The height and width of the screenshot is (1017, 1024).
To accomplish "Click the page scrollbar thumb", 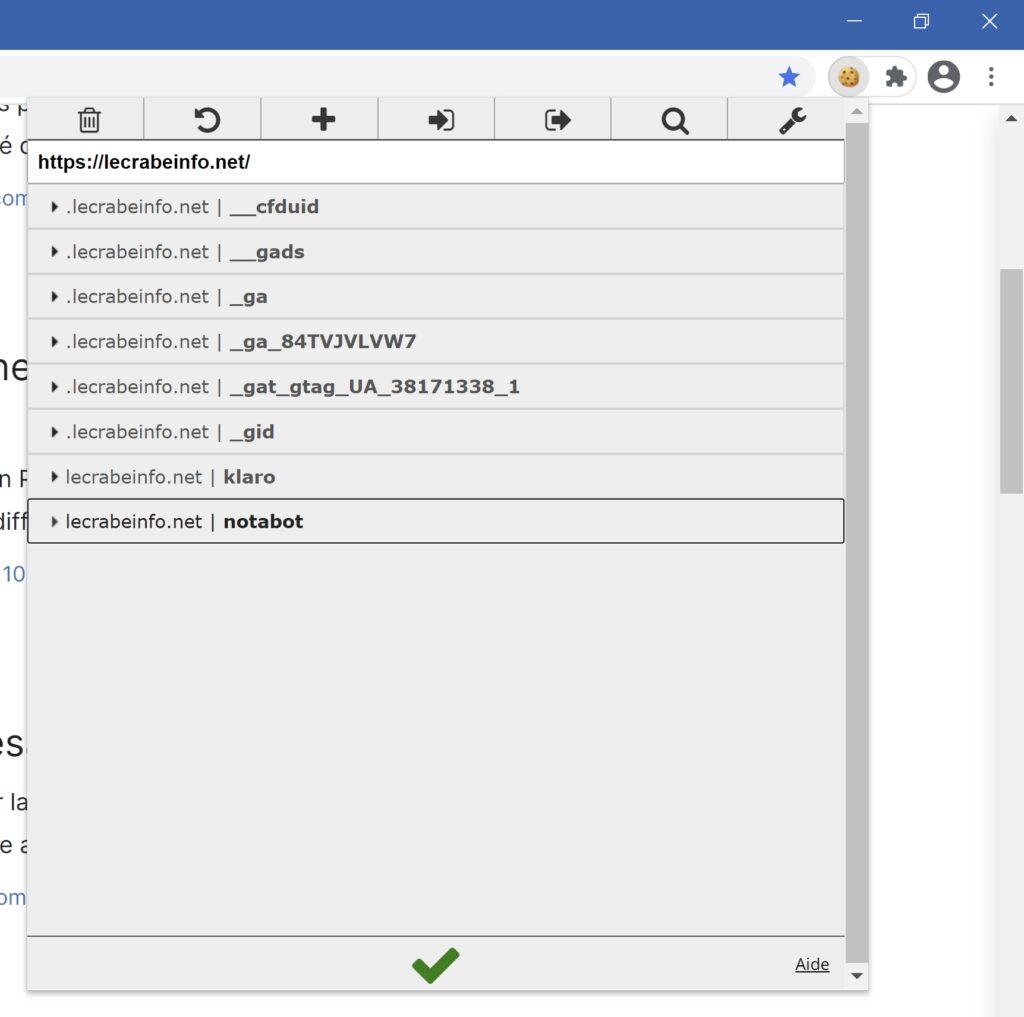I will pos(1012,381).
